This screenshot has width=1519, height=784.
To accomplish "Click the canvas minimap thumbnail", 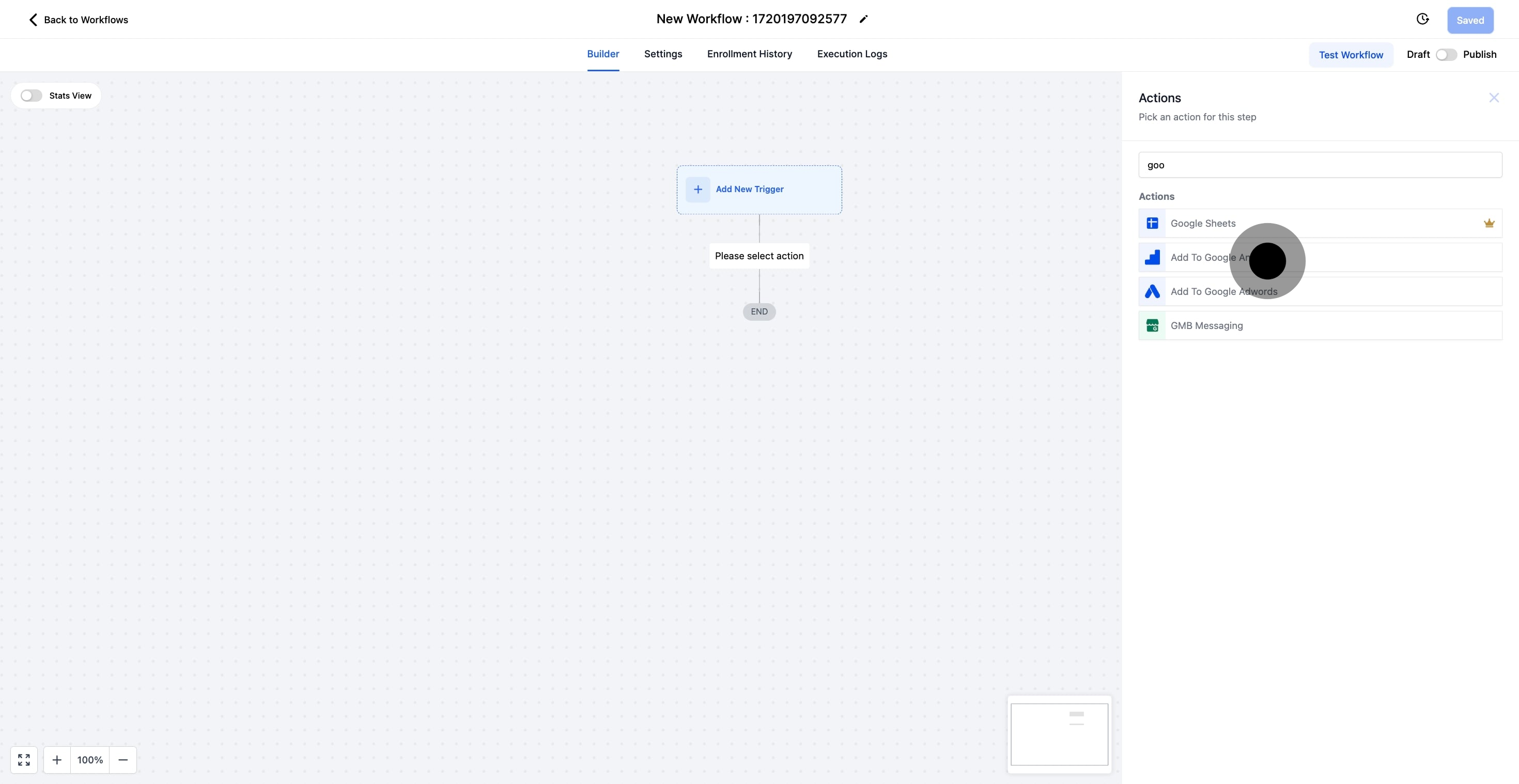I will click(x=1059, y=734).
